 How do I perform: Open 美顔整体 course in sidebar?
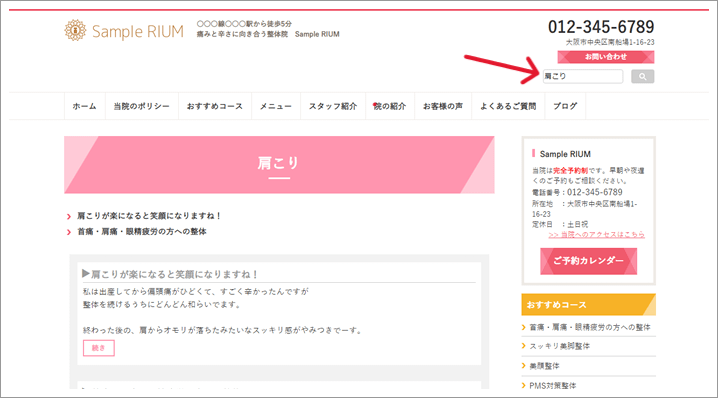[x=544, y=366]
